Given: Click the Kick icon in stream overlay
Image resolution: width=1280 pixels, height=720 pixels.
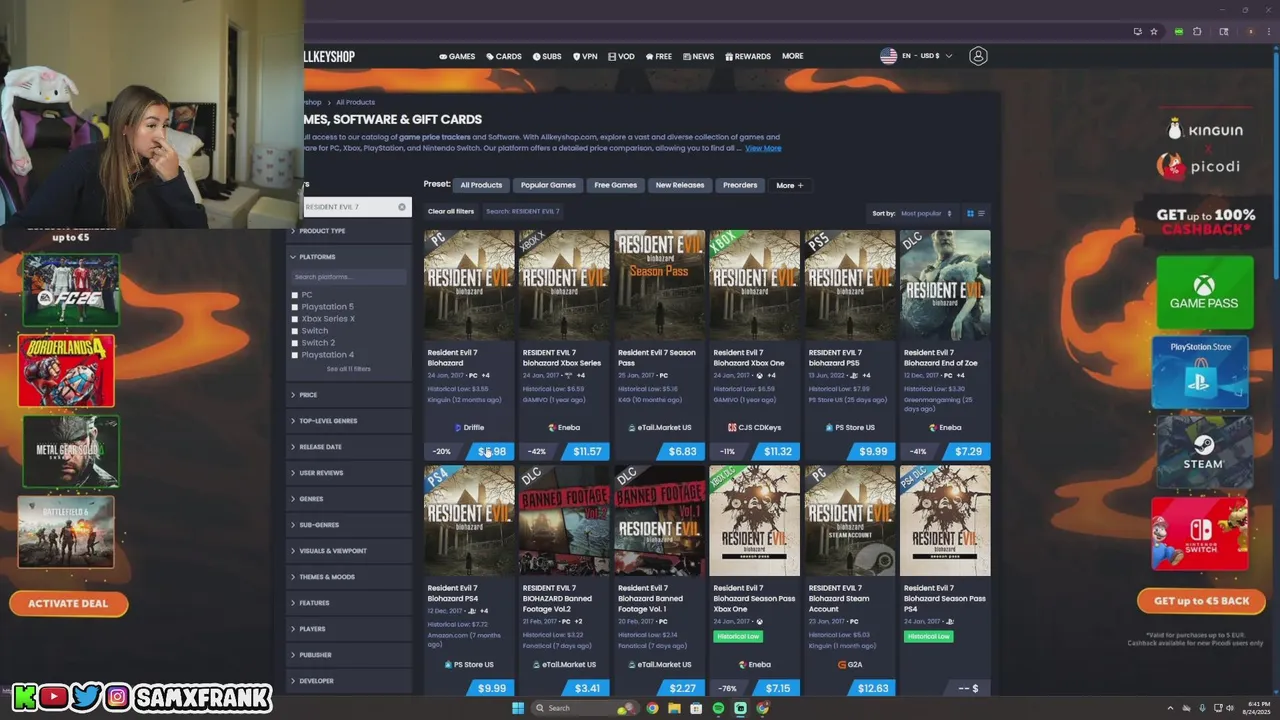Looking at the screenshot, I should 24,697.
